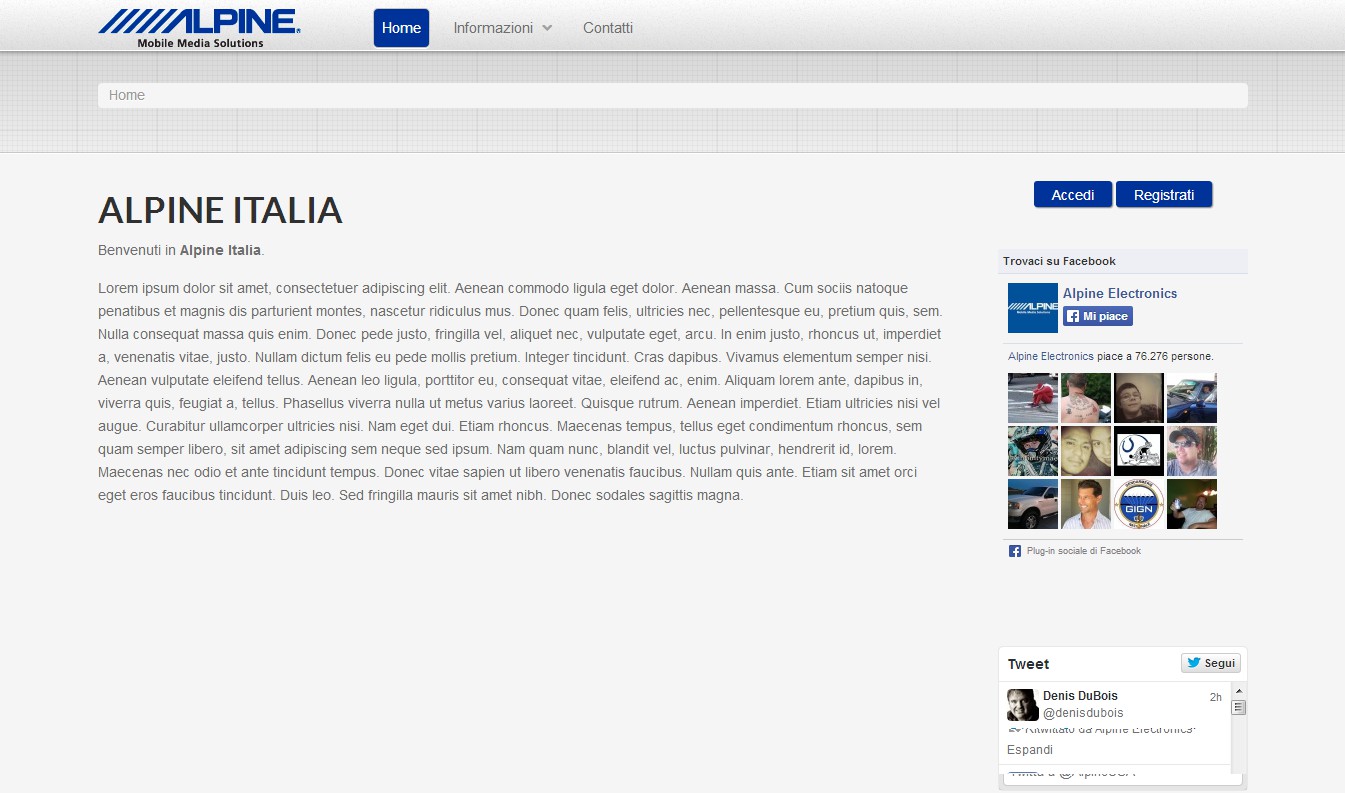Open Plug-in sociale di Facebook link
Image resolution: width=1345 pixels, height=793 pixels.
(x=1084, y=551)
